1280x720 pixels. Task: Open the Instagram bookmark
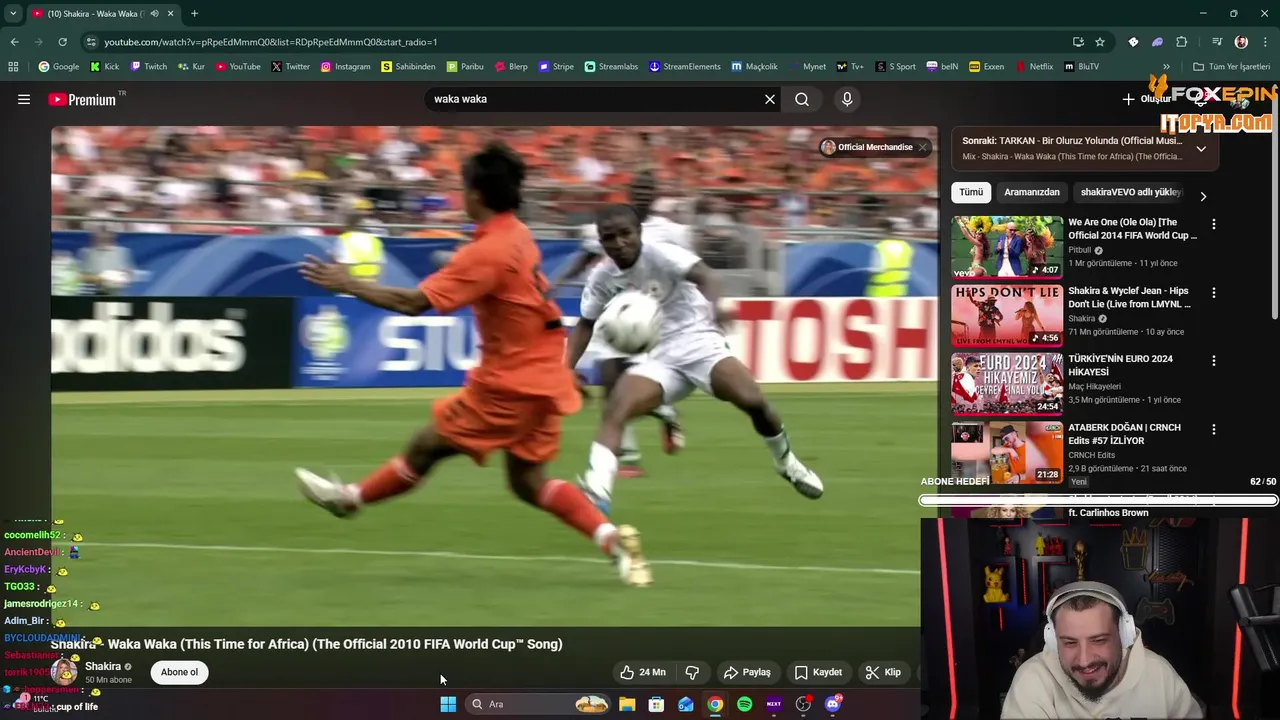(345, 67)
